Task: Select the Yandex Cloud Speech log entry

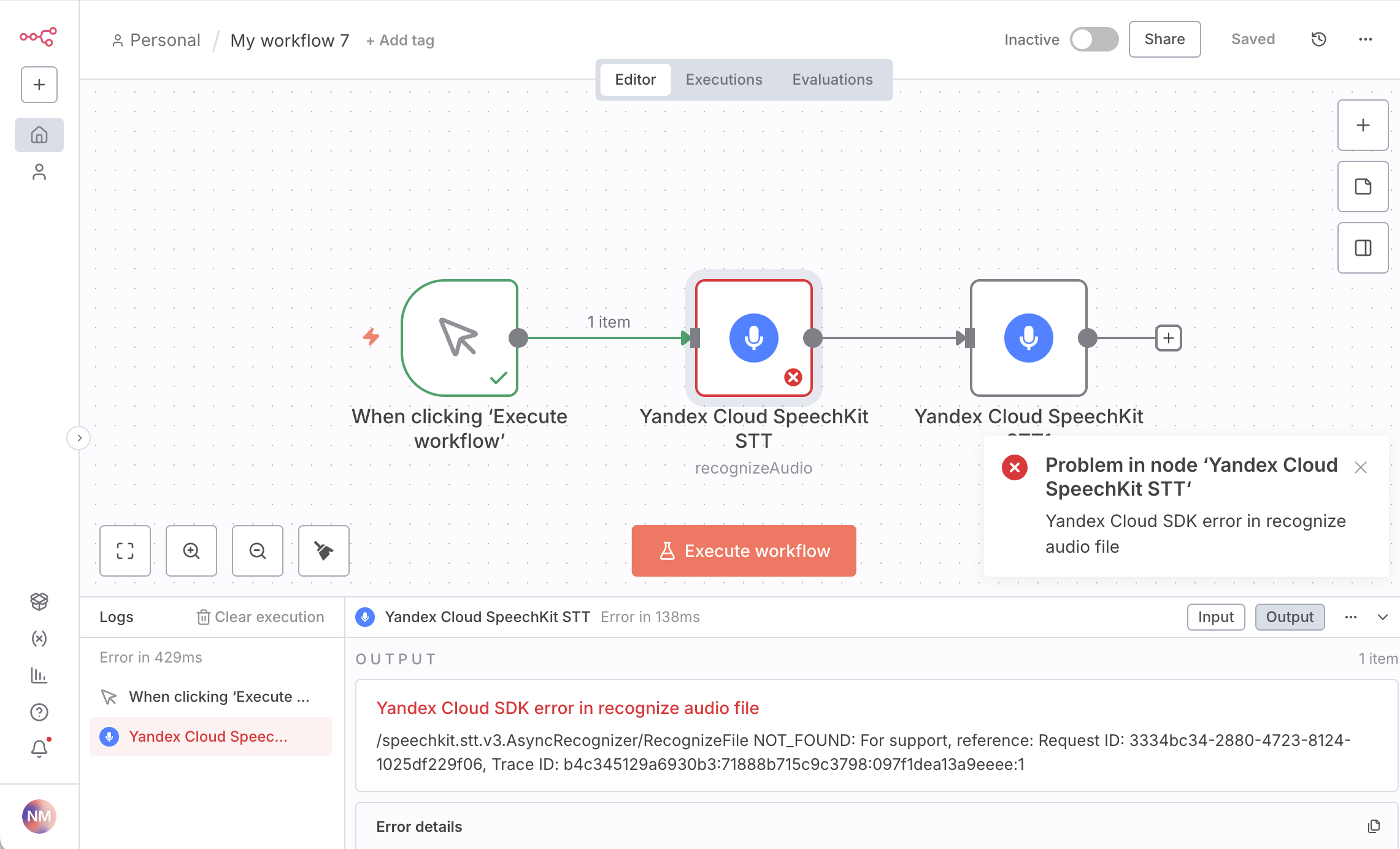Action: pos(210,736)
